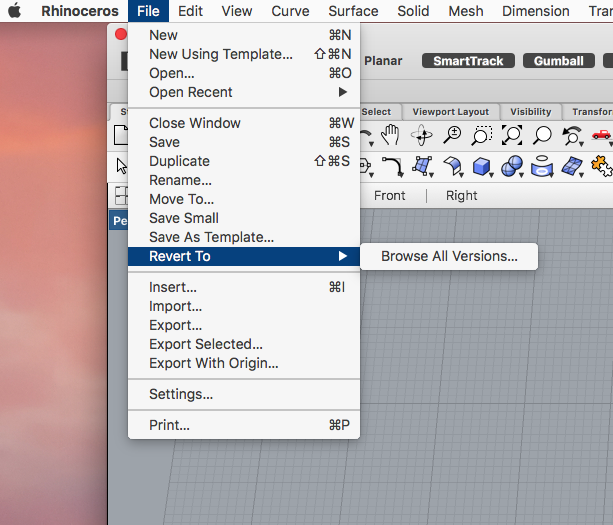Expand the Open Recent submenu arrow
613x525 pixels.
pos(343,92)
